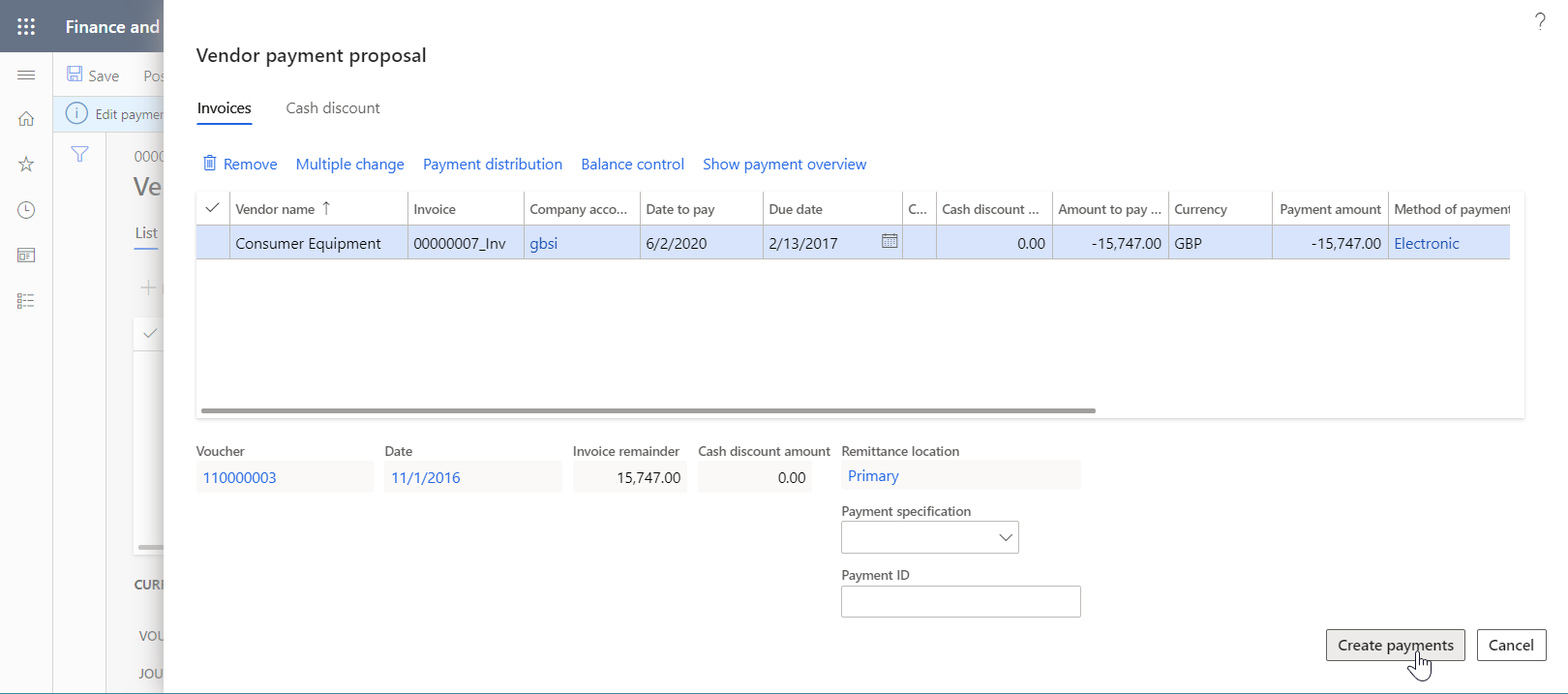This screenshot has width=1568, height=694.
Task: Click the plus icon in background page
Action: tap(148, 287)
